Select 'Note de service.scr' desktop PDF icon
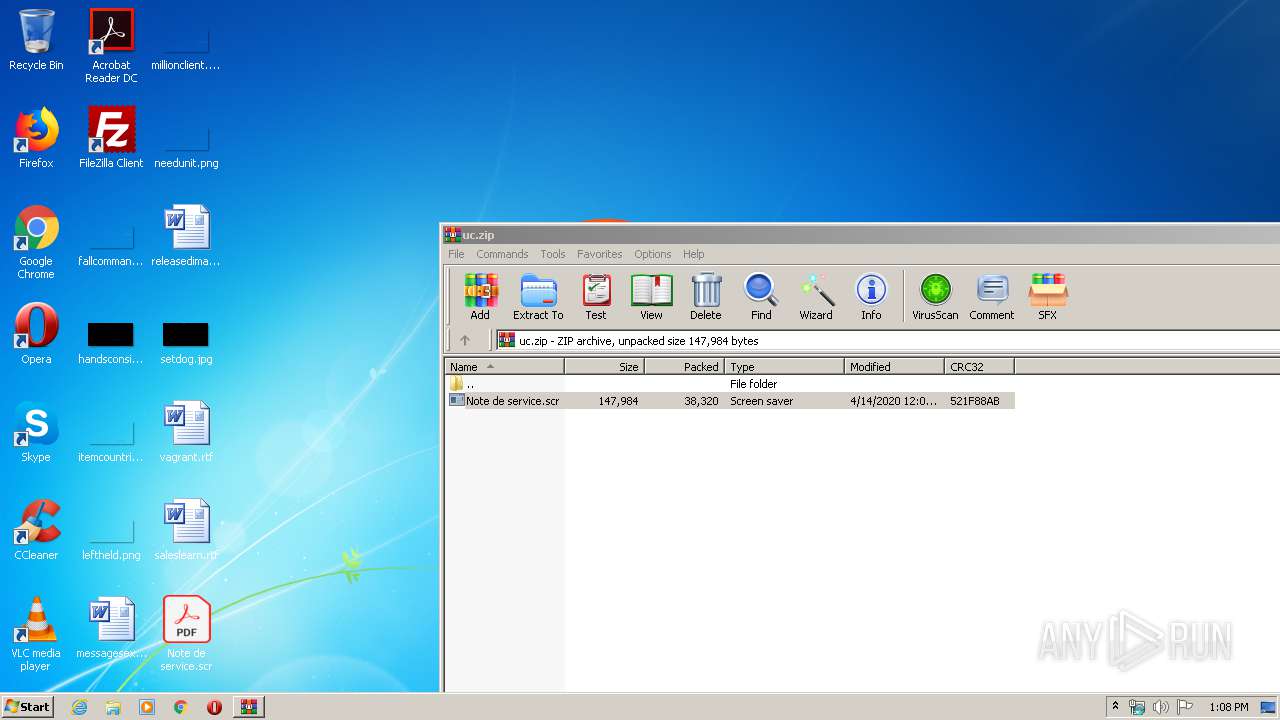The width and height of the screenshot is (1280, 720). [x=186, y=634]
